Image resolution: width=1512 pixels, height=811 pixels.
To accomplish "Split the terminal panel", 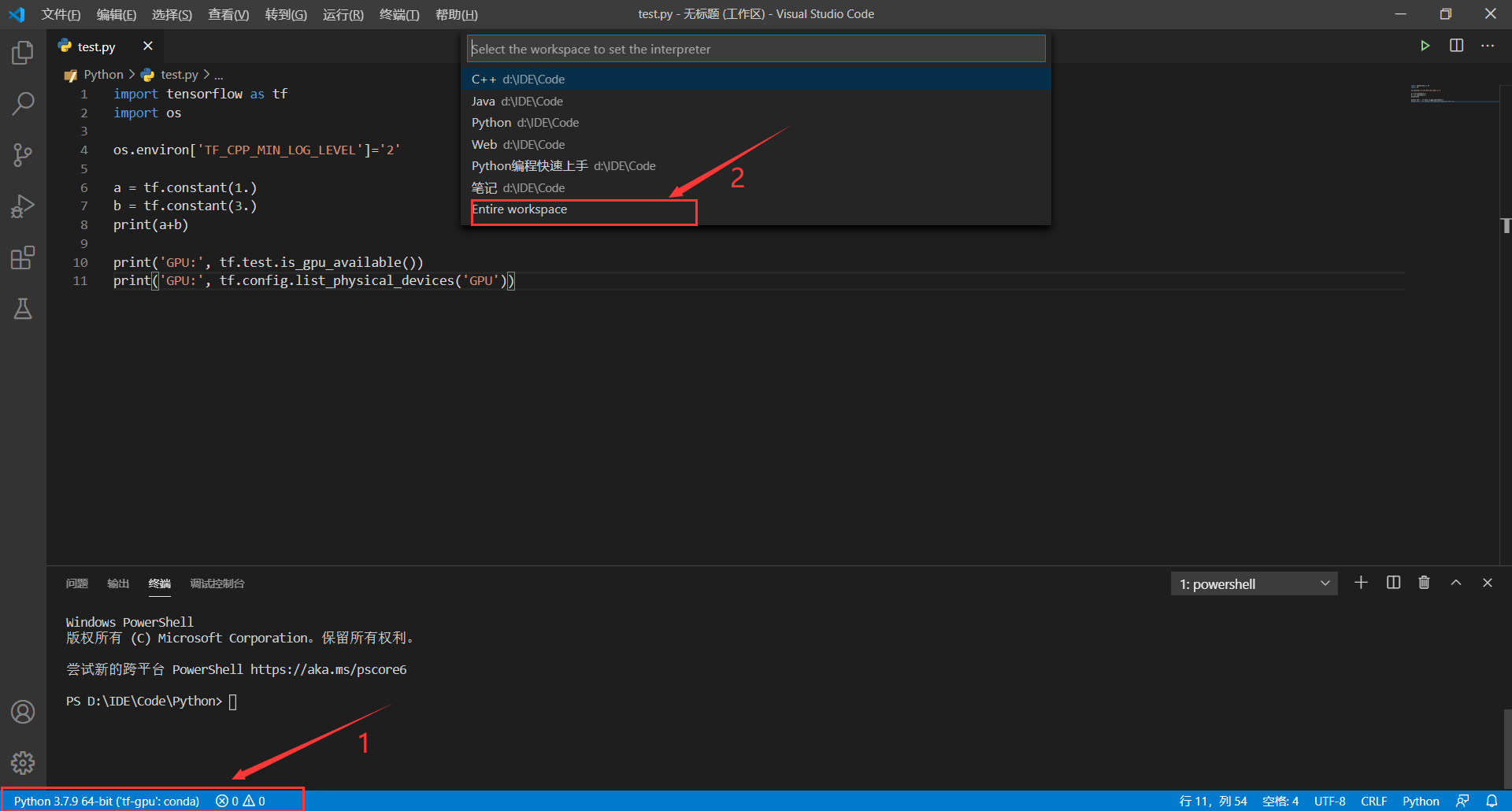I will (x=1393, y=583).
